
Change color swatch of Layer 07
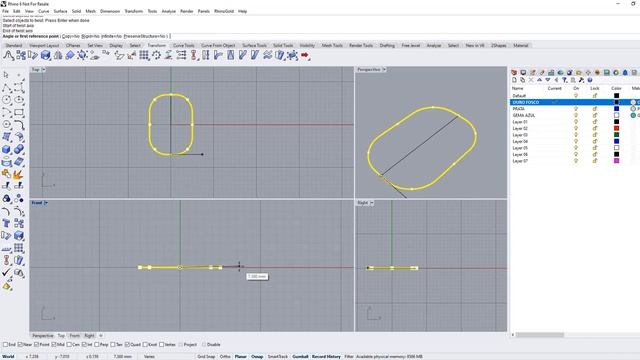pos(616,161)
